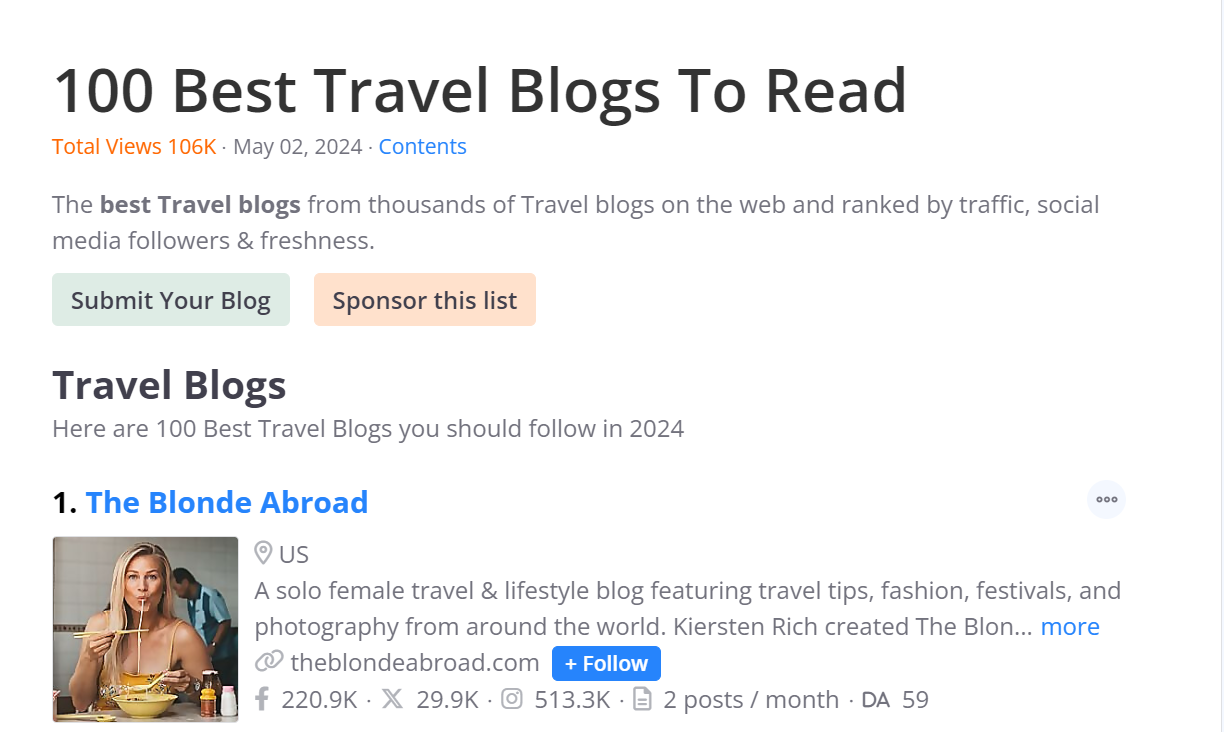Click the posts-per-month document icon
Viewport: 1224px width, 732px height.
pyautogui.click(x=642, y=699)
